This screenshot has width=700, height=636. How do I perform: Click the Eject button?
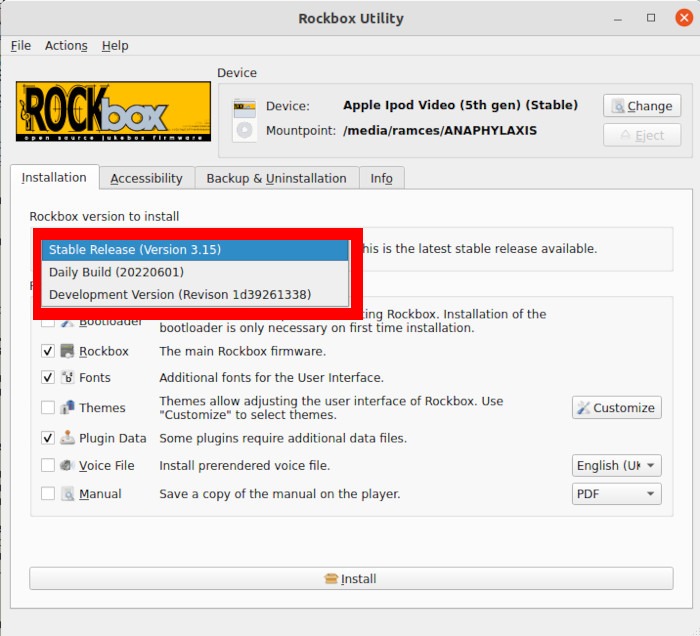642,135
